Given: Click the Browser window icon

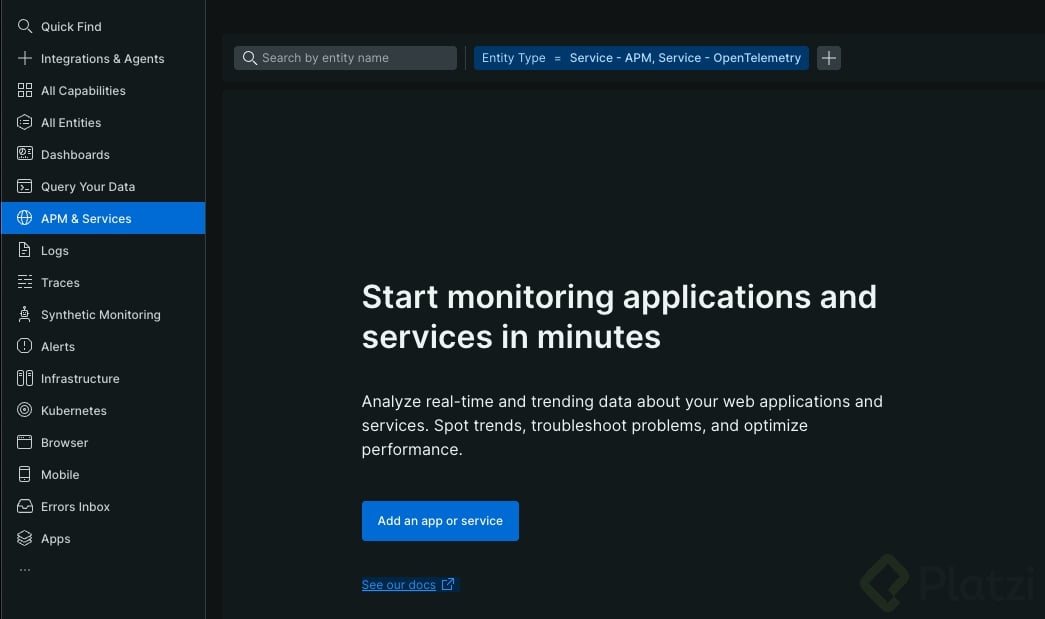Looking at the screenshot, I should (25, 442).
